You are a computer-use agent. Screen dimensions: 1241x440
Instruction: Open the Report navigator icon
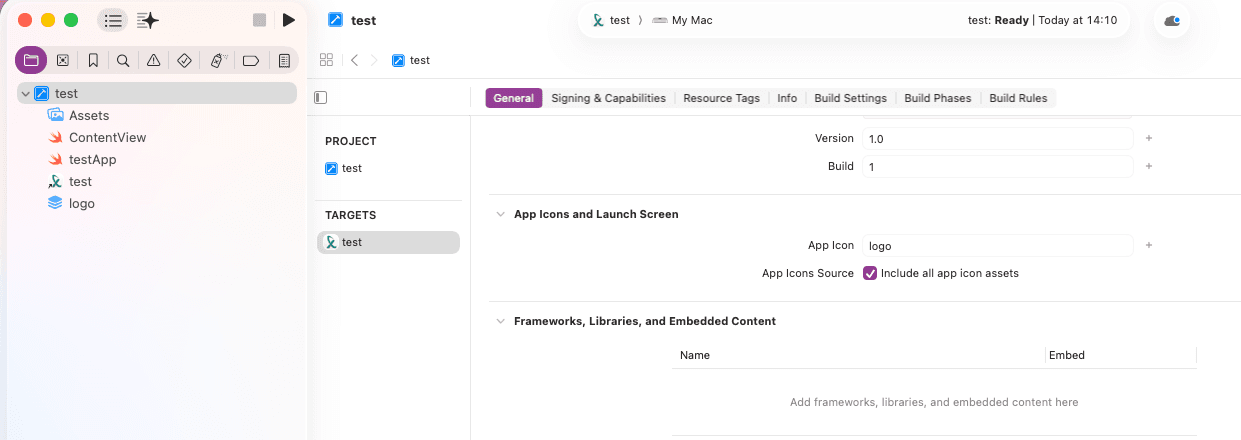point(284,61)
